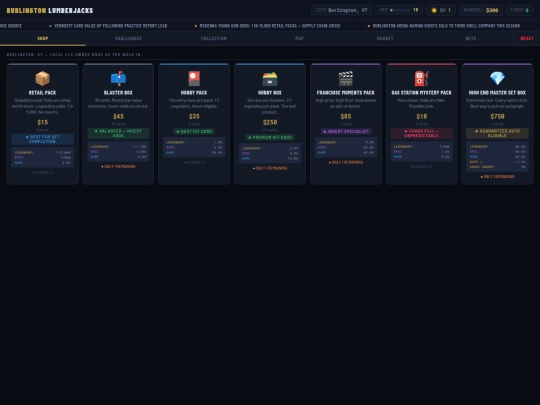Click the Gas Station Mystery Pack title
The width and height of the screenshot is (540, 405).
tap(421, 93)
